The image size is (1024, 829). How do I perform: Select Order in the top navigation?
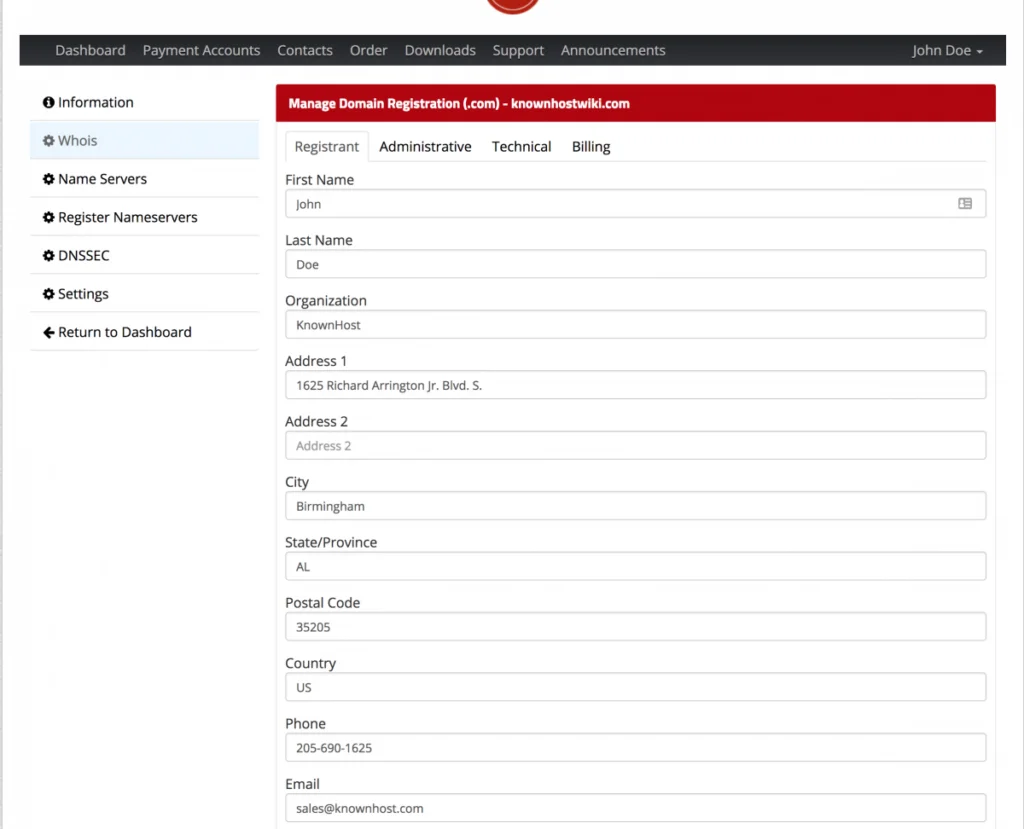(368, 50)
